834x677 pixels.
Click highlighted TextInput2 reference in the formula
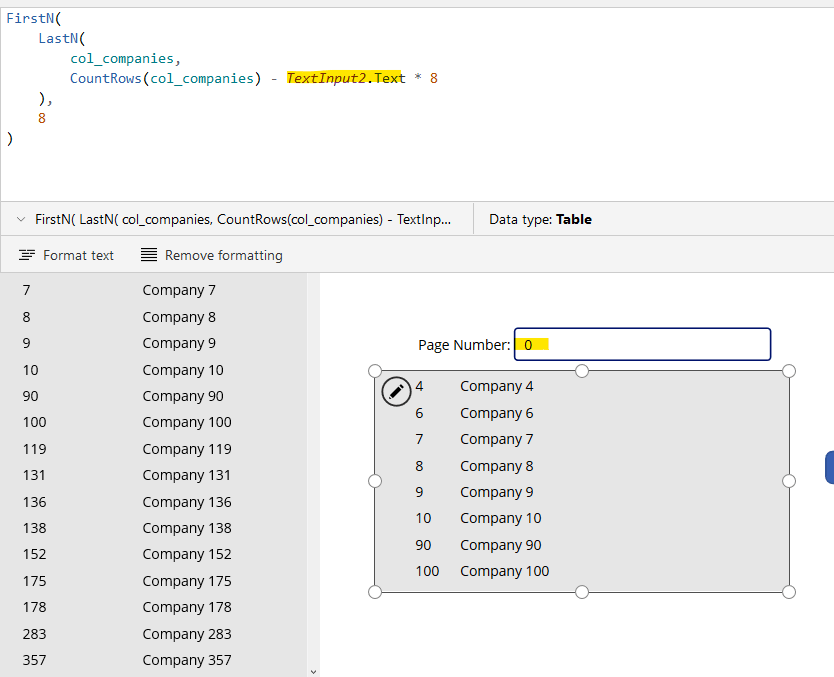click(327, 78)
